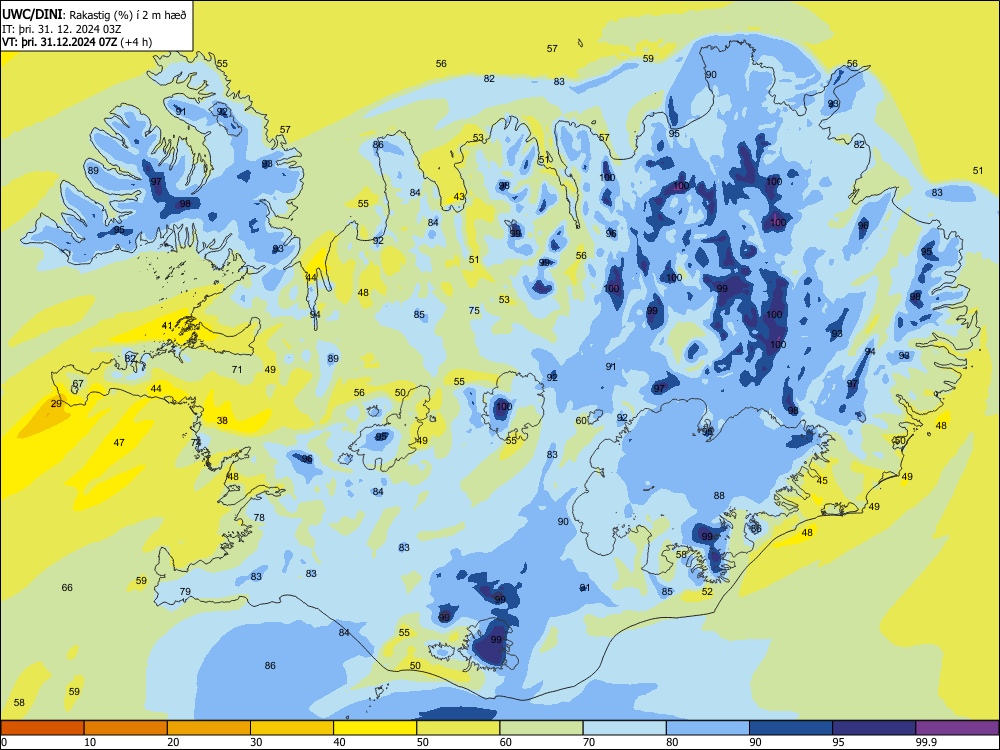Click the initial time "IT: þri. 31. 12. 2024 03Z"
The width and height of the screenshot is (1000, 750).
(x=62, y=29)
